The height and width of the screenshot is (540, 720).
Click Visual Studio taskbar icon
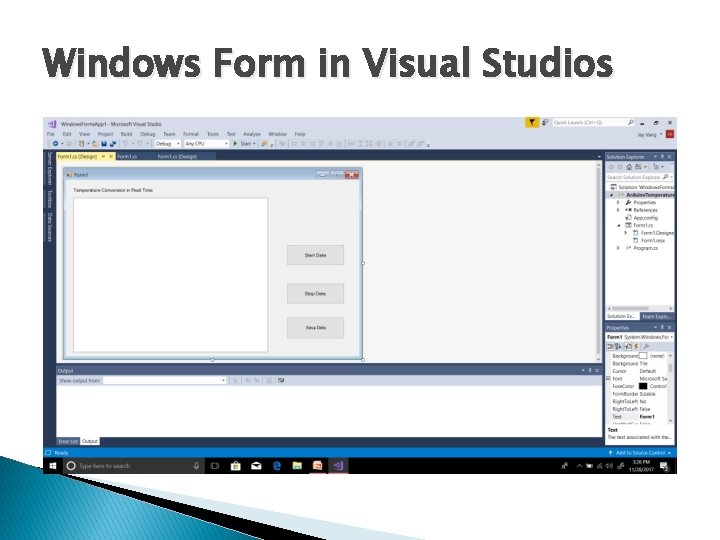[x=338, y=466]
